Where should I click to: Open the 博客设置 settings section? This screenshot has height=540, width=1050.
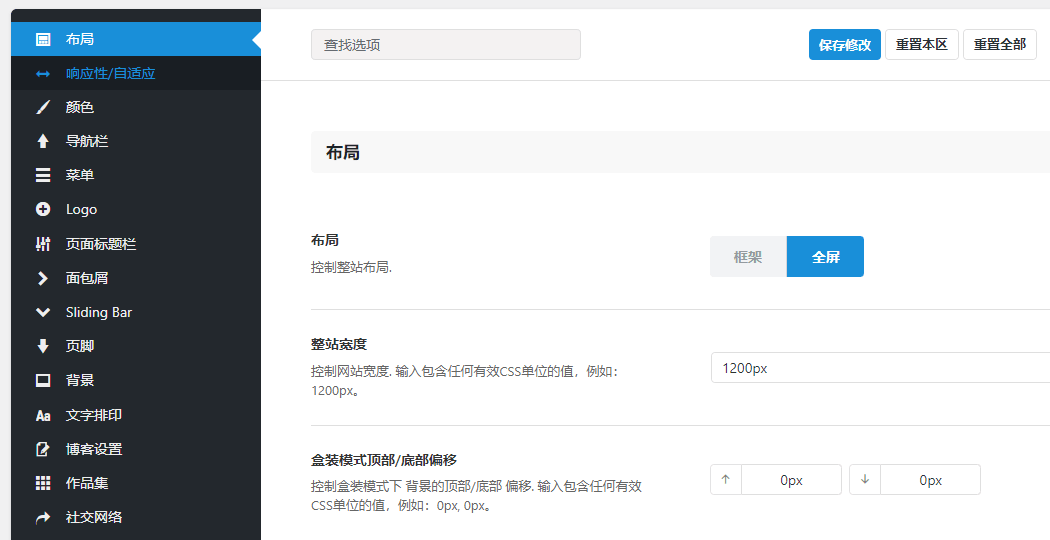94,449
